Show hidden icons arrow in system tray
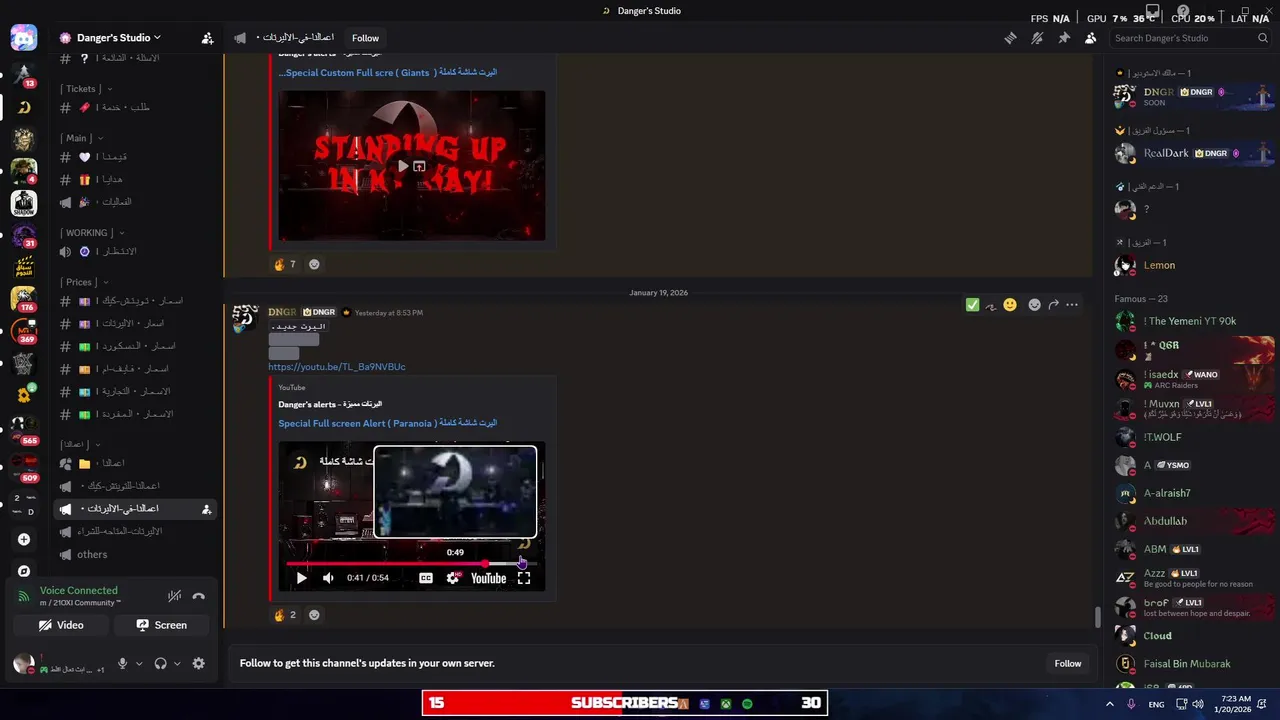Image resolution: width=1280 pixels, height=720 pixels. click(1109, 704)
